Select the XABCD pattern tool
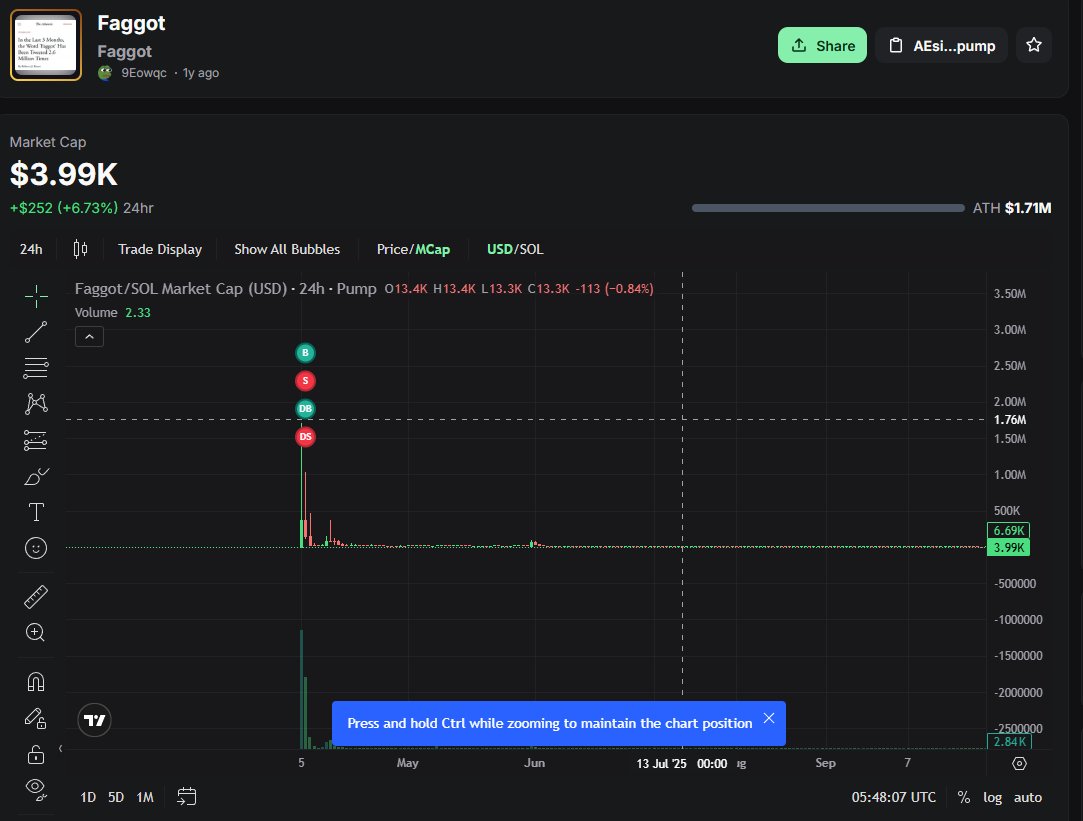The width and height of the screenshot is (1083, 821). click(x=36, y=404)
